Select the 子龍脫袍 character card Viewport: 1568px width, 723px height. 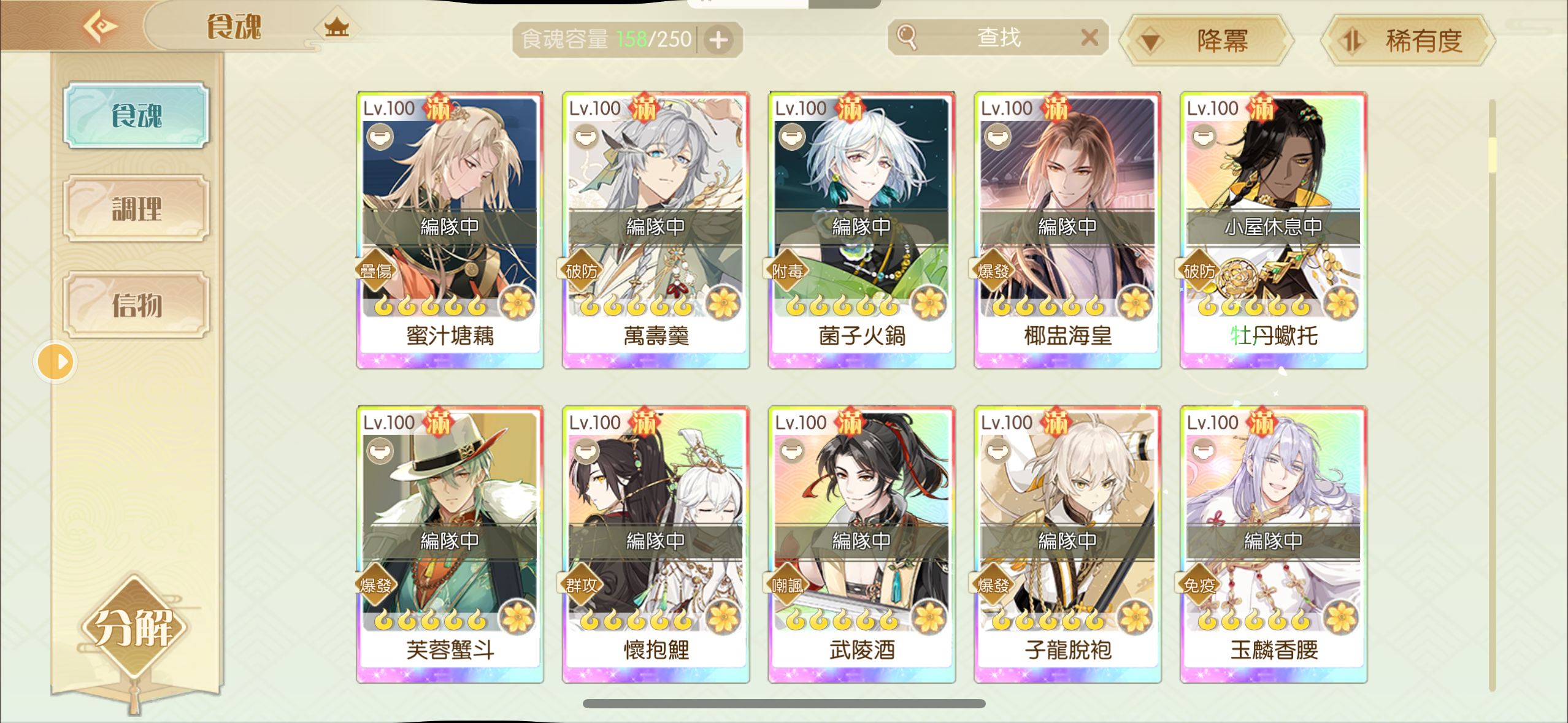click(1067, 544)
